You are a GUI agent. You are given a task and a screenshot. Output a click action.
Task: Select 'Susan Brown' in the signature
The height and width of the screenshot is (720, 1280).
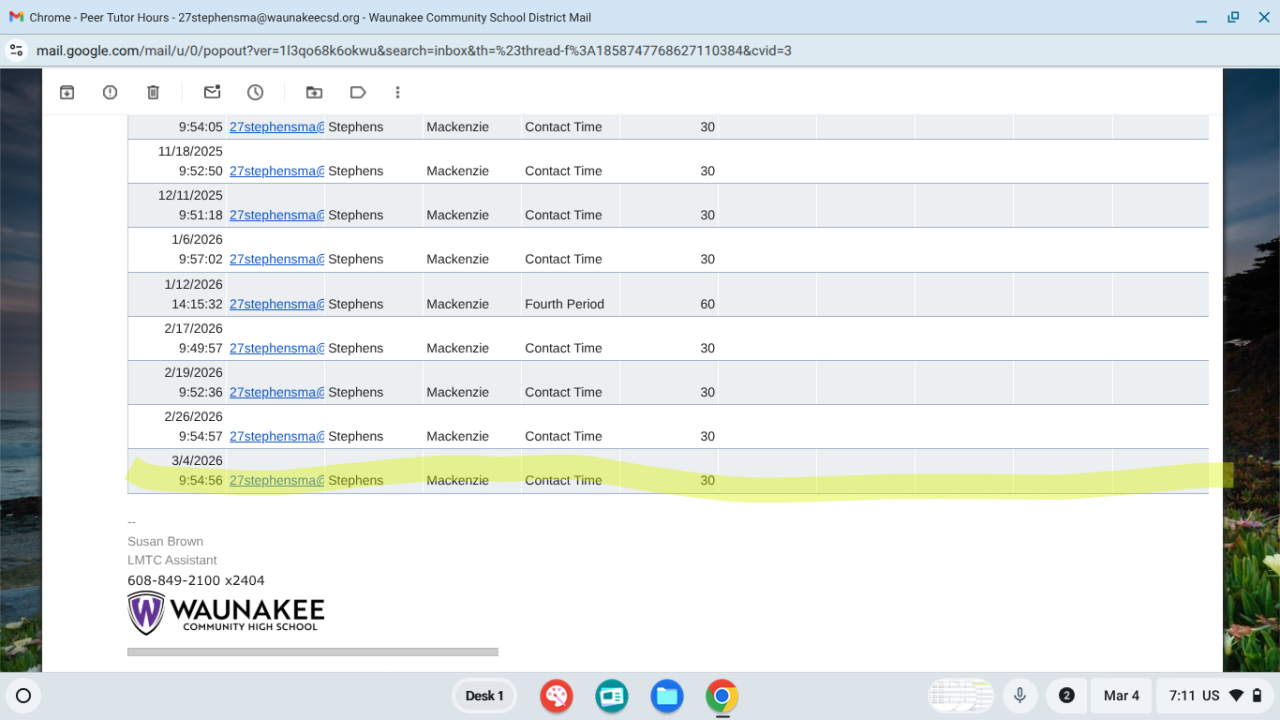click(165, 541)
